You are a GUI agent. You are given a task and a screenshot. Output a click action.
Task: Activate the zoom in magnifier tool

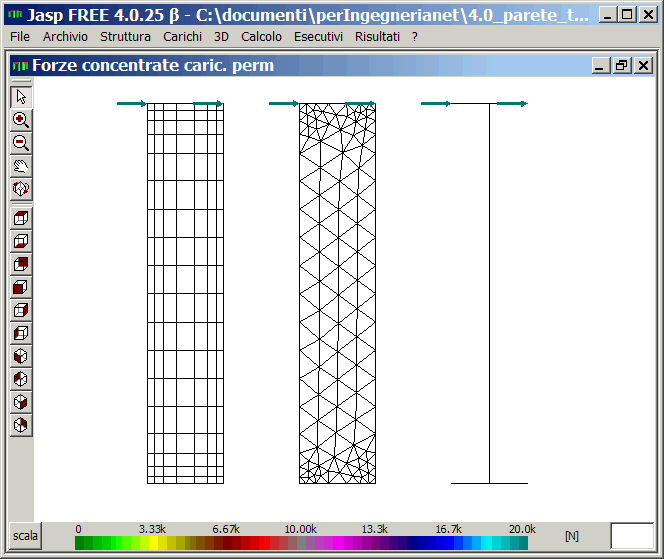point(21,120)
